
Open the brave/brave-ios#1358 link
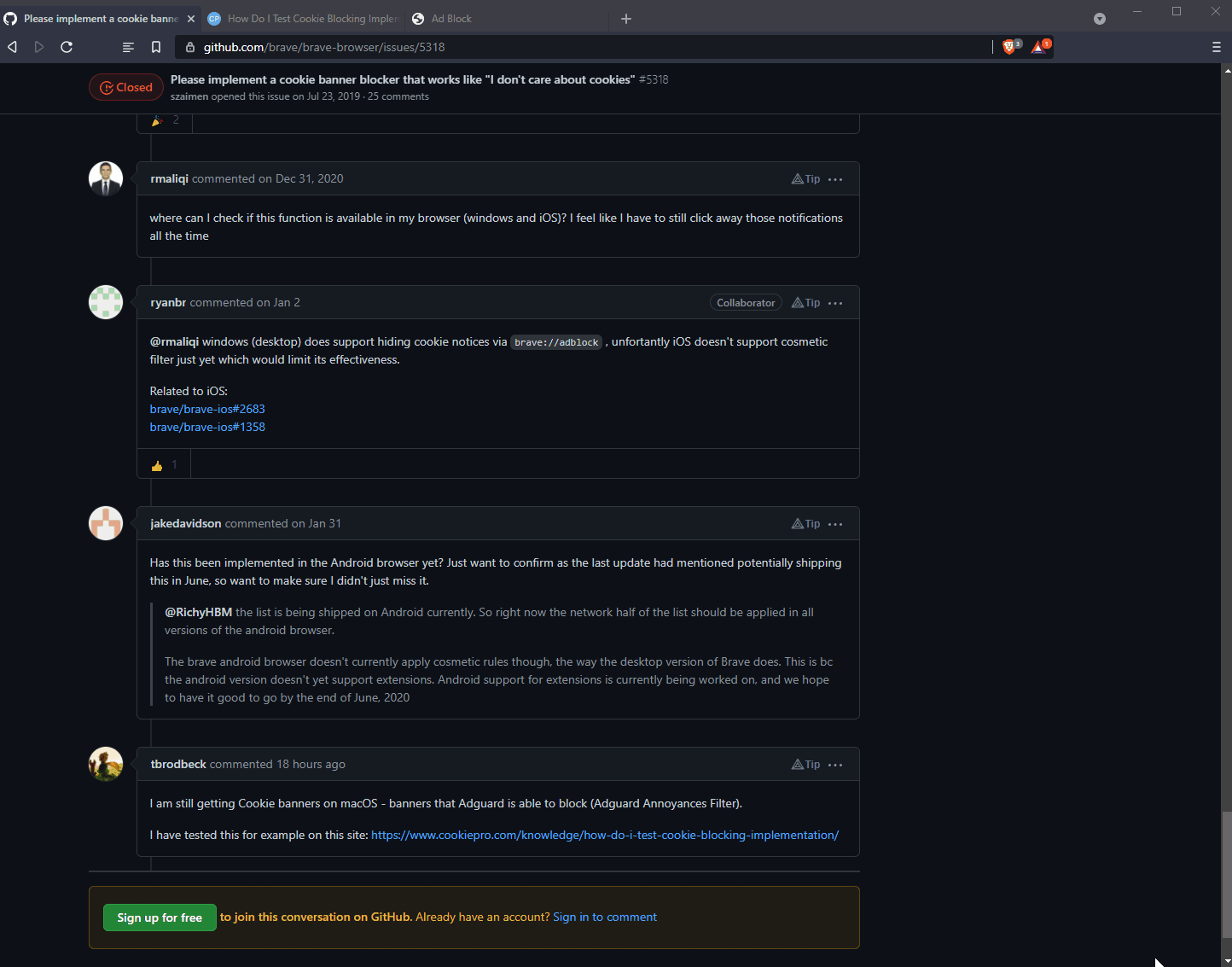[207, 427]
